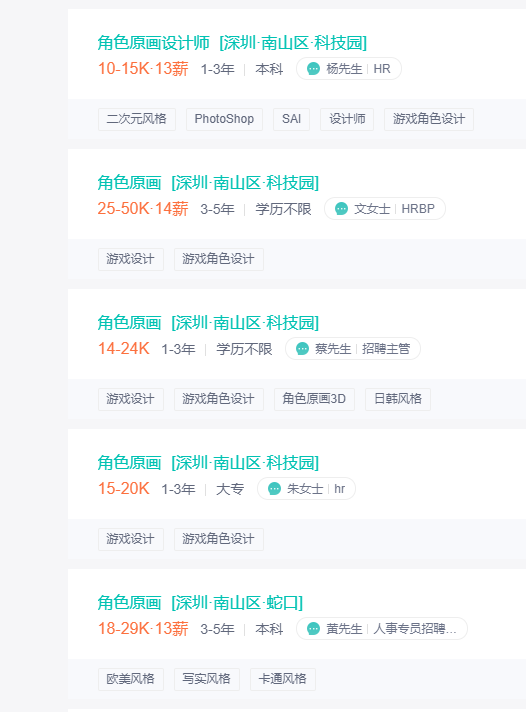Open the 15-20K 角色原画 job listing

pyautogui.click(x=208, y=463)
